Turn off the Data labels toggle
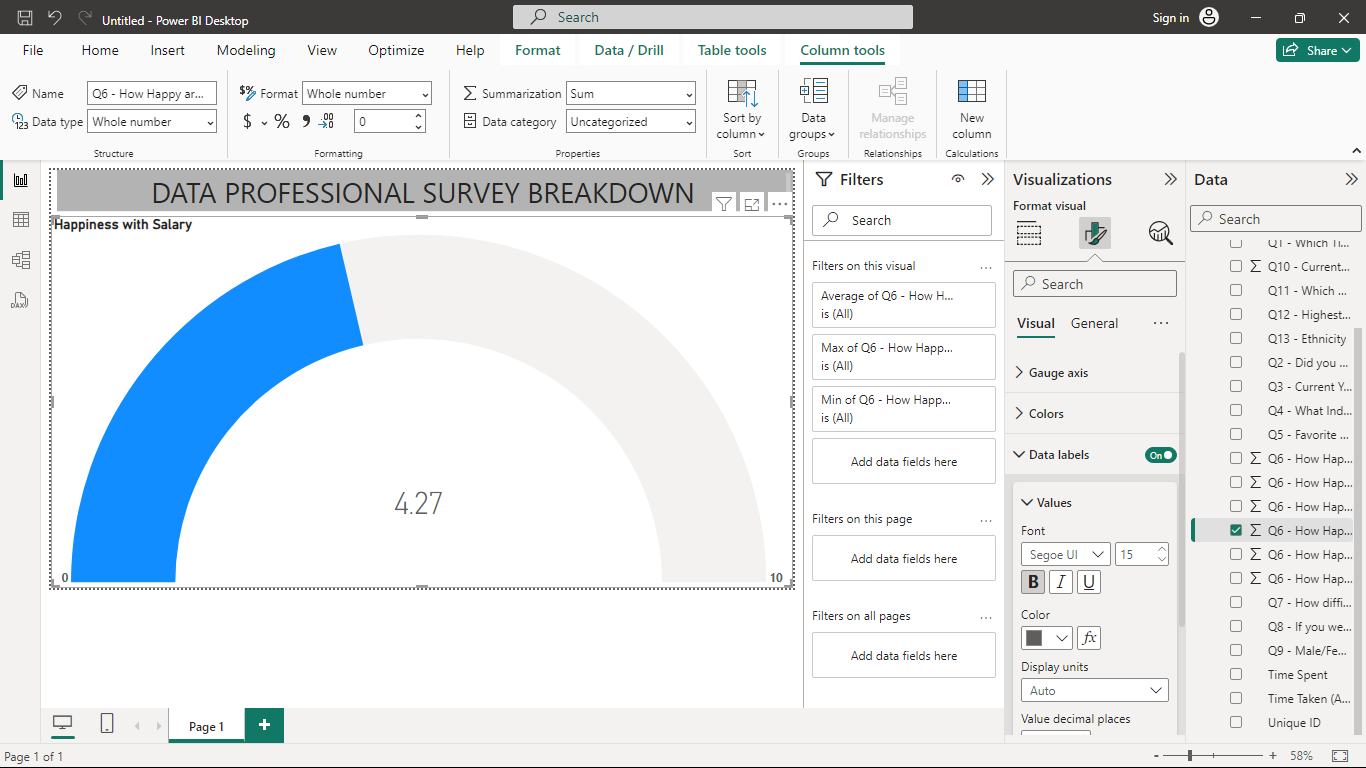1366x768 pixels. (1161, 455)
